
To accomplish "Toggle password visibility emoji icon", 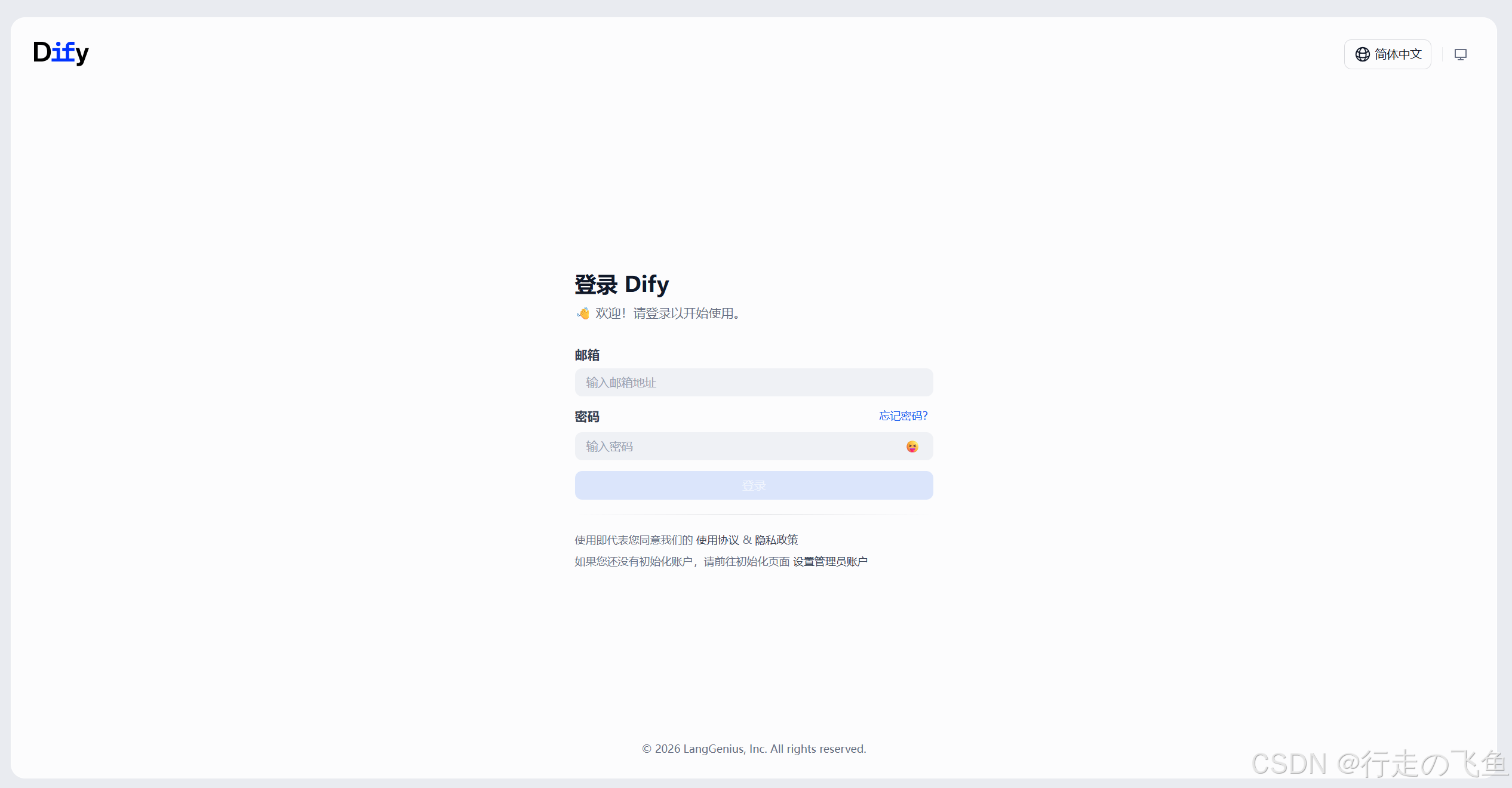I will click(912, 447).
